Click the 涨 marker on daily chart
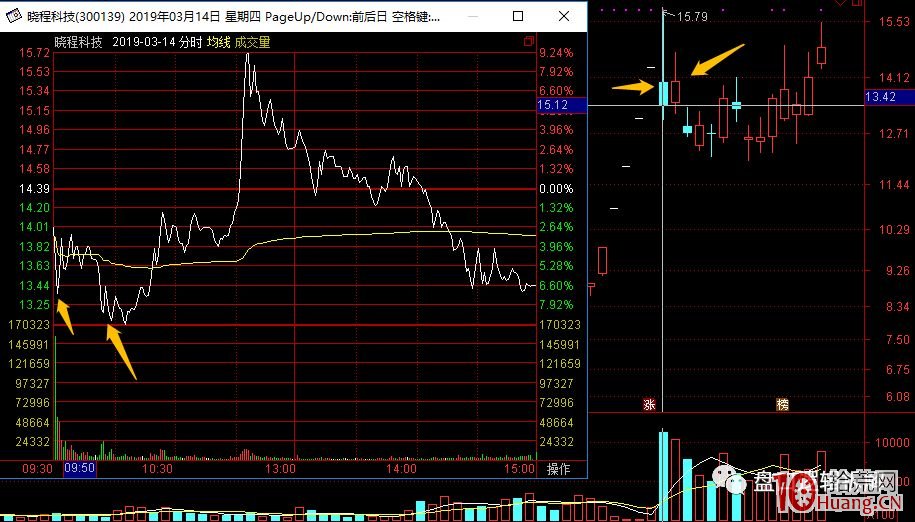Screen dimensions: 915x522 pos(649,405)
